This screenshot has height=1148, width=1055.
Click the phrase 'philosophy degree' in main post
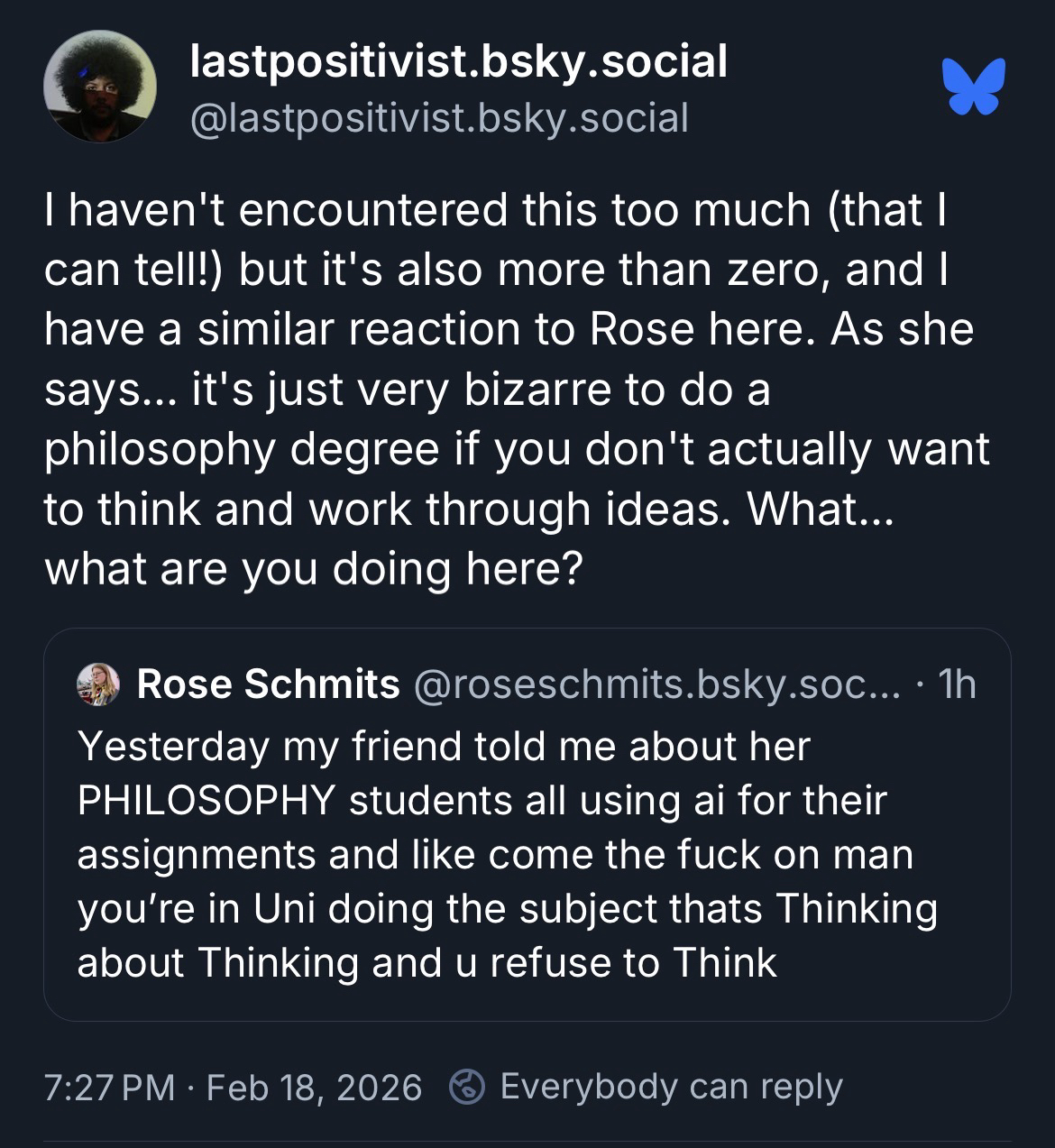pos(242,449)
